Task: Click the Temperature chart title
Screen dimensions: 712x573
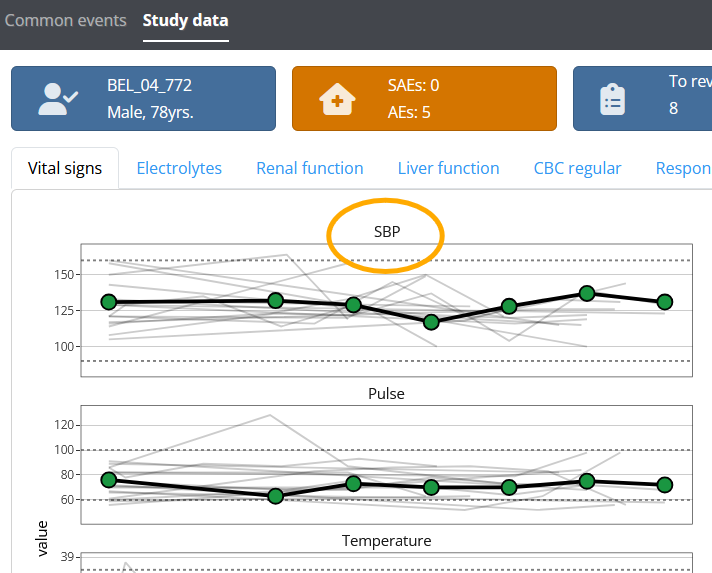Action: 386,541
